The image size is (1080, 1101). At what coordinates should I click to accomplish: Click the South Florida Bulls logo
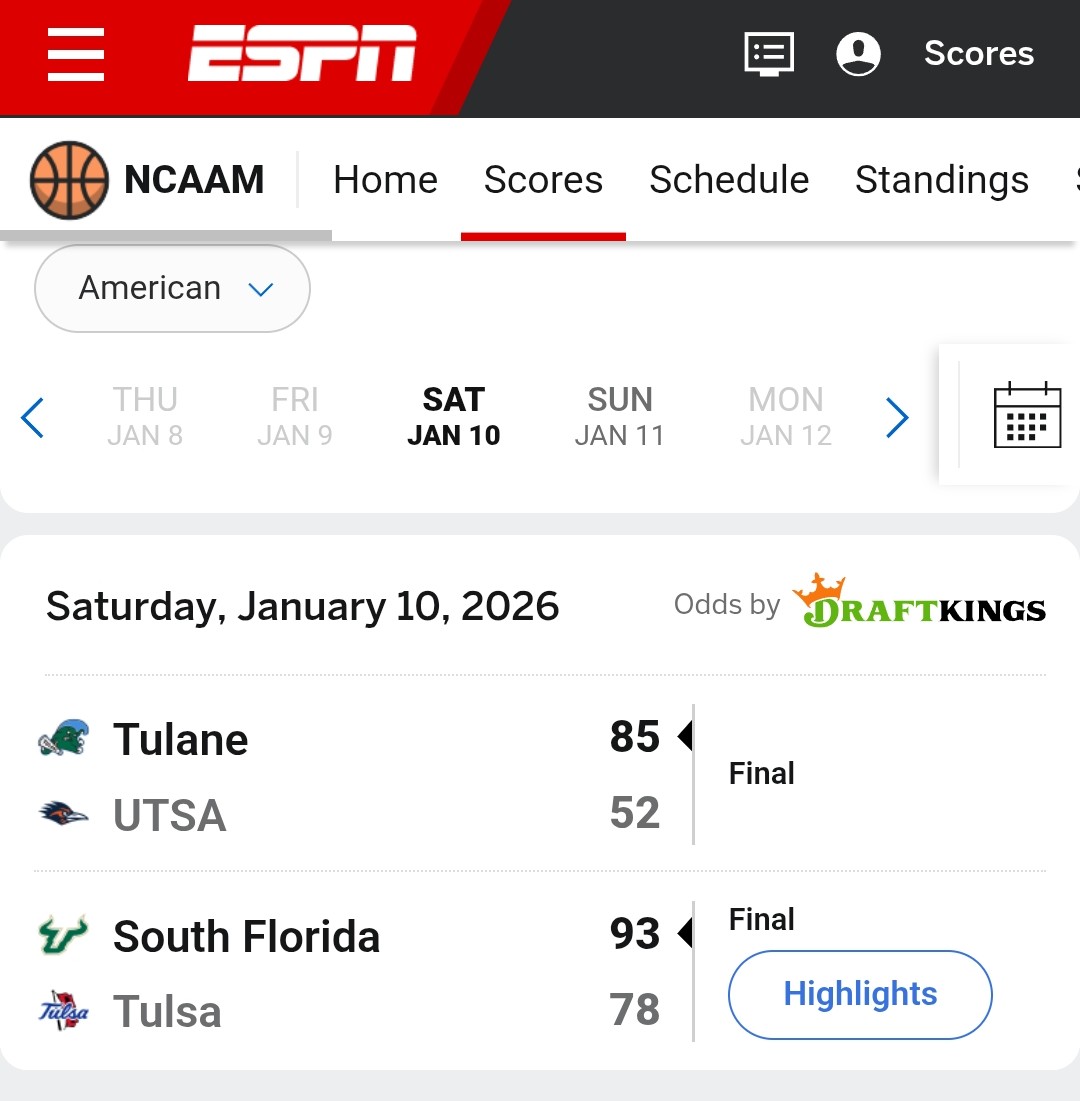(64, 936)
